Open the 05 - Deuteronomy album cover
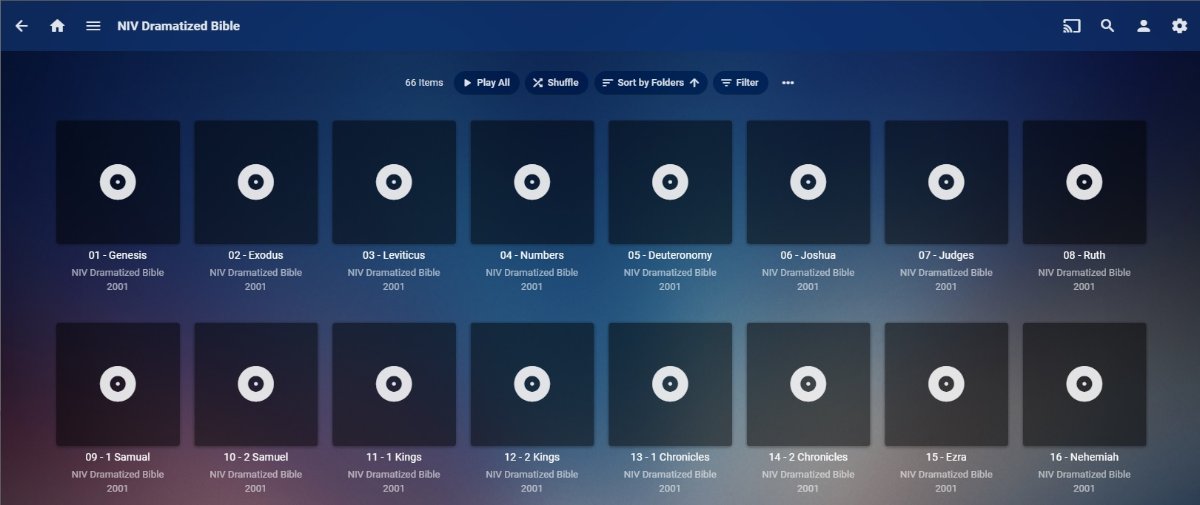Screen dimensions: 1200x505 [670, 182]
